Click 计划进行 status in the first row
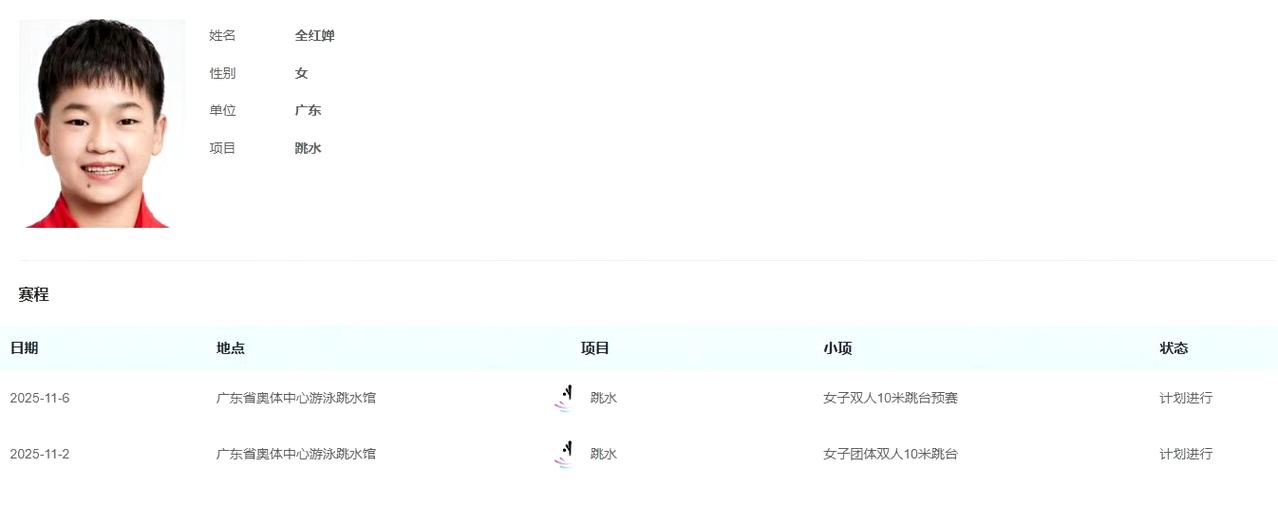Screen dimensions: 1278x505 tap(1186, 398)
